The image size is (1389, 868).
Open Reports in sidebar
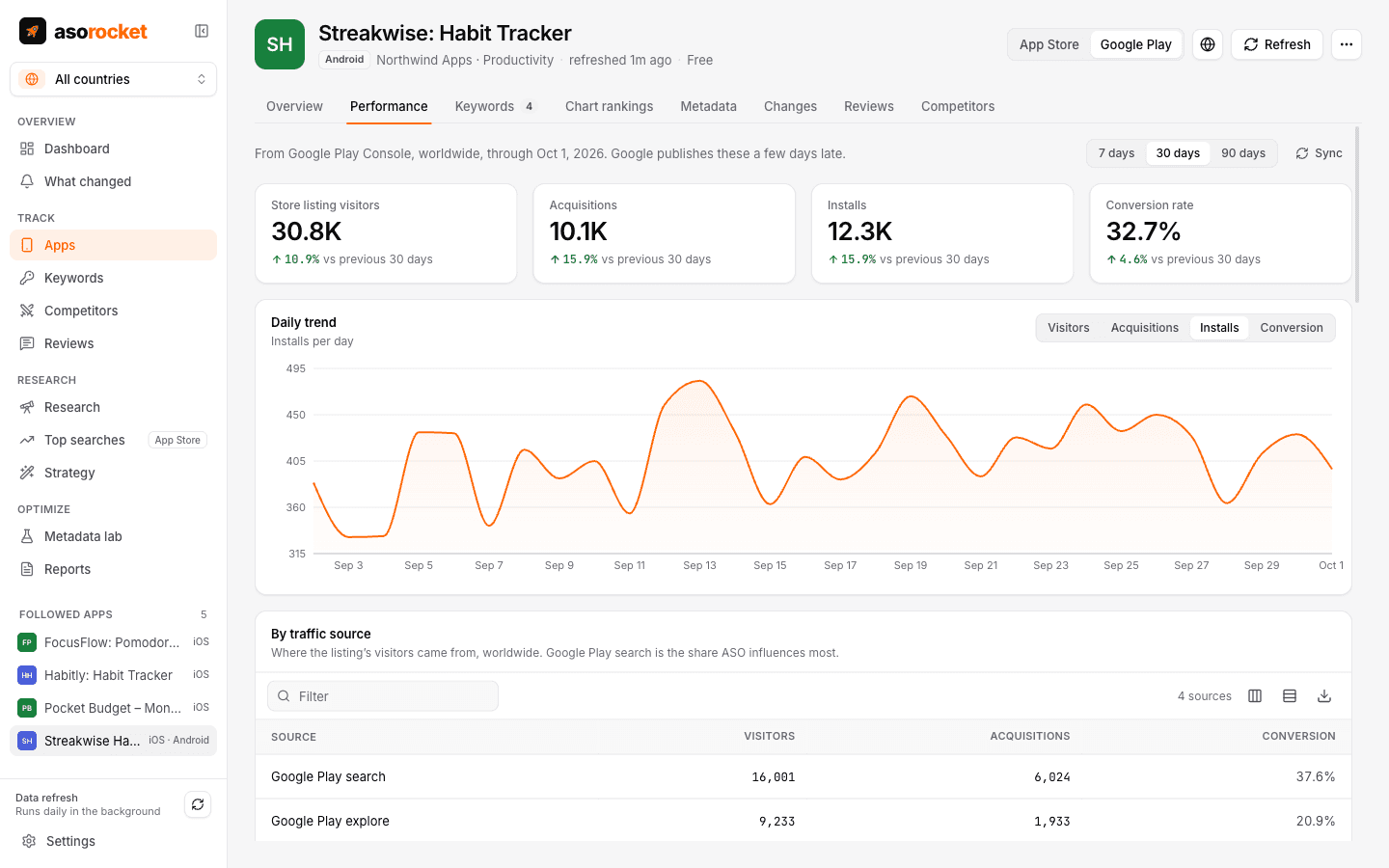(x=114, y=569)
